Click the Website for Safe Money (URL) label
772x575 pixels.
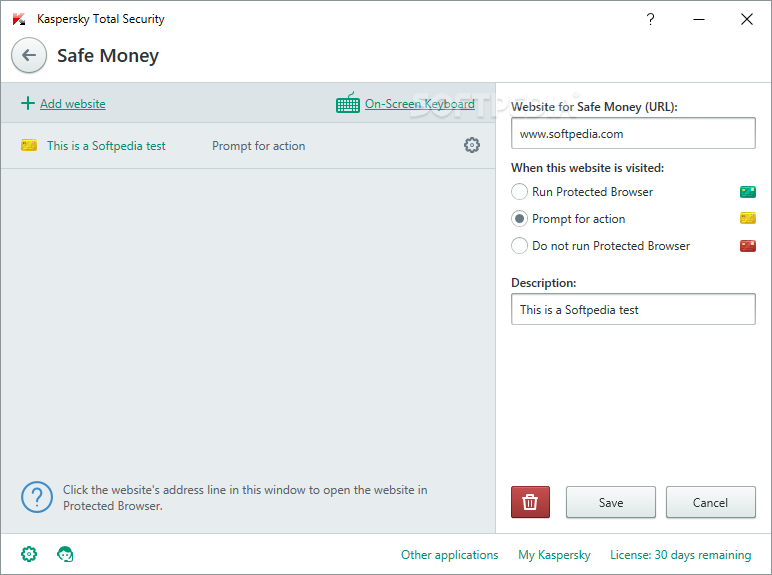594,107
